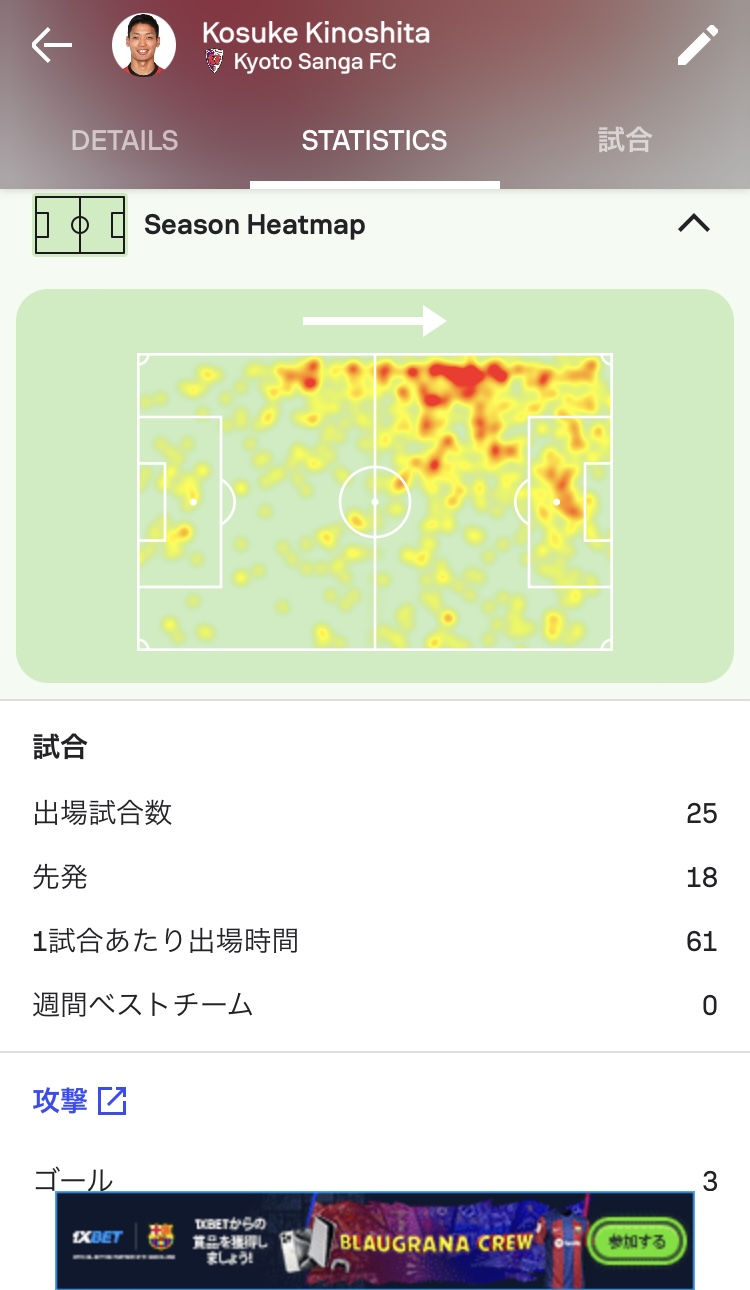Open the 攻撃 attack stats link
The height and width of the screenshot is (1290, 750).
[61, 1101]
